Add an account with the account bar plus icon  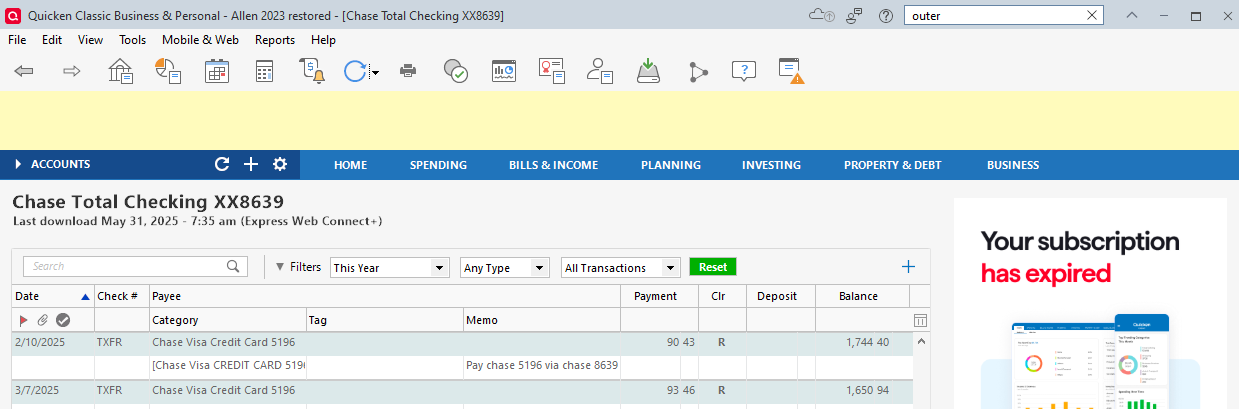click(251, 165)
